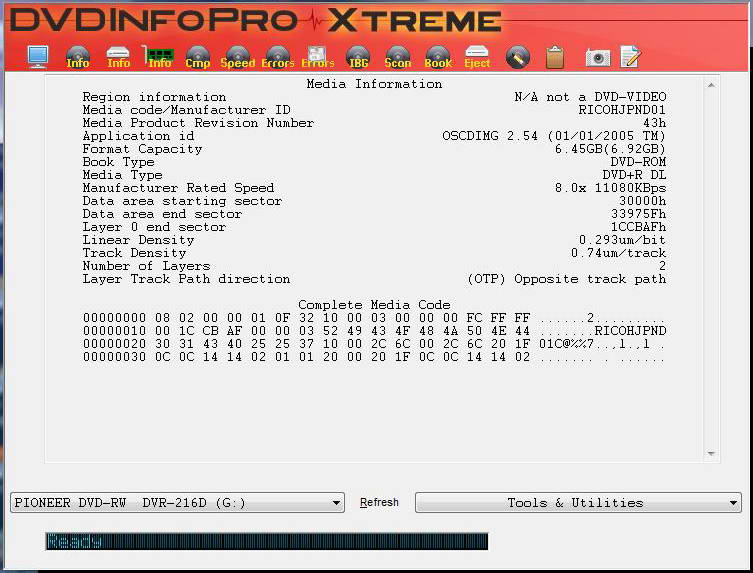This screenshot has width=753, height=573.
Task: Click the '6.45GB(6.92GB)' capacity value
Action: point(610,149)
